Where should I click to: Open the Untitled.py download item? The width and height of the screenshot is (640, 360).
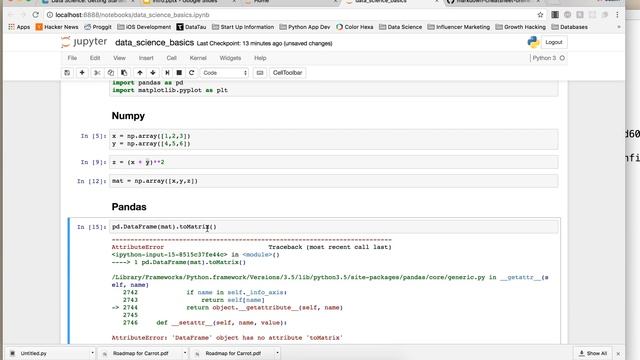[33, 353]
